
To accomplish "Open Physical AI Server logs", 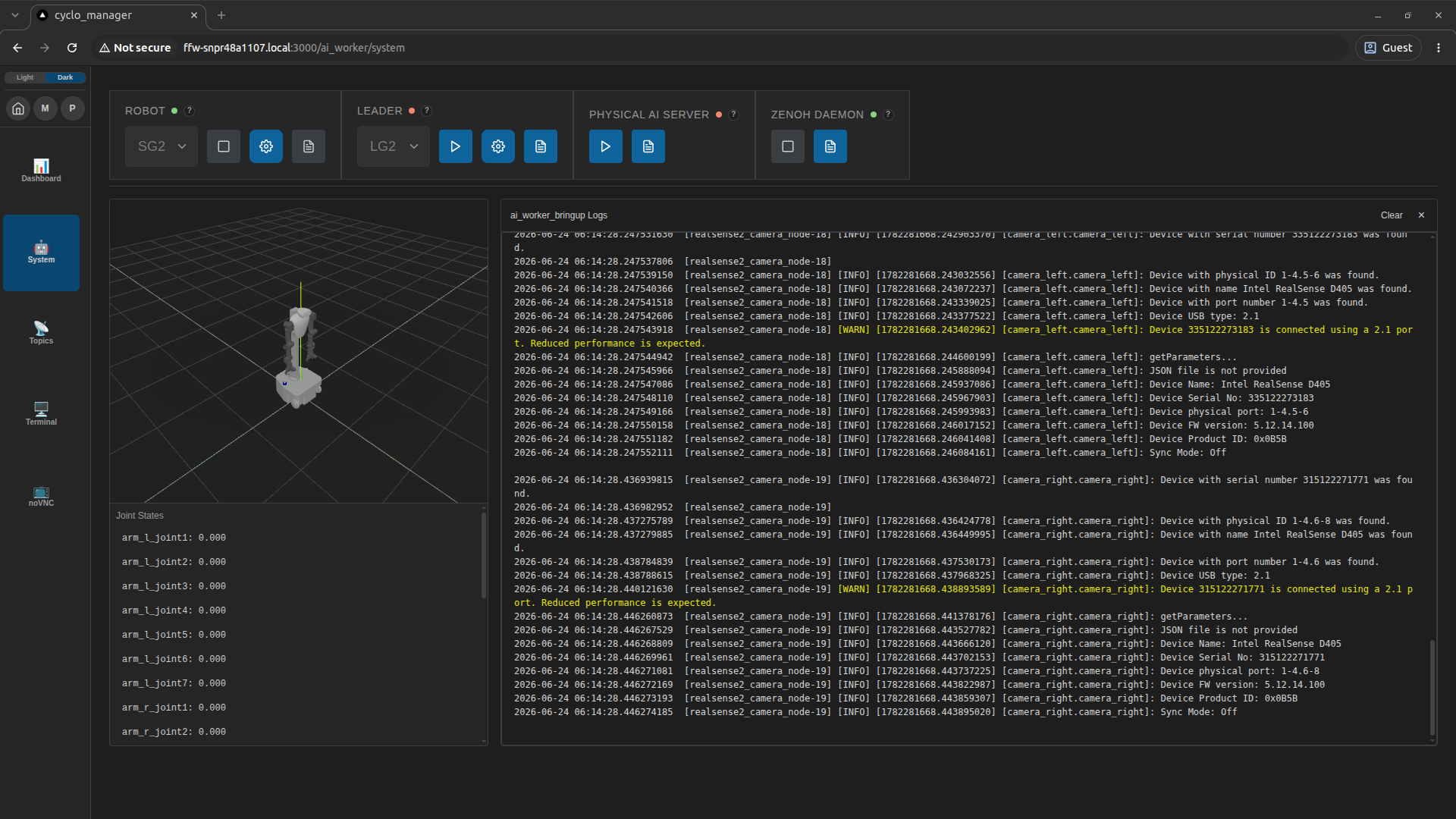I will [648, 146].
